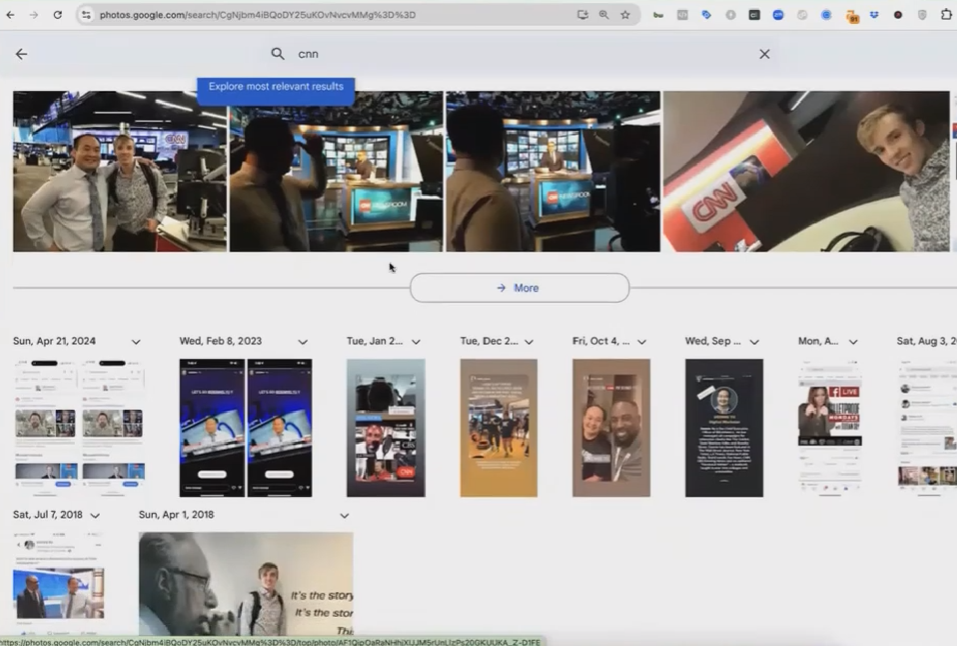The width and height of the screenshot is (957, 646).
Task: Click the grey circular arrow extension icon
Action: 731,15
